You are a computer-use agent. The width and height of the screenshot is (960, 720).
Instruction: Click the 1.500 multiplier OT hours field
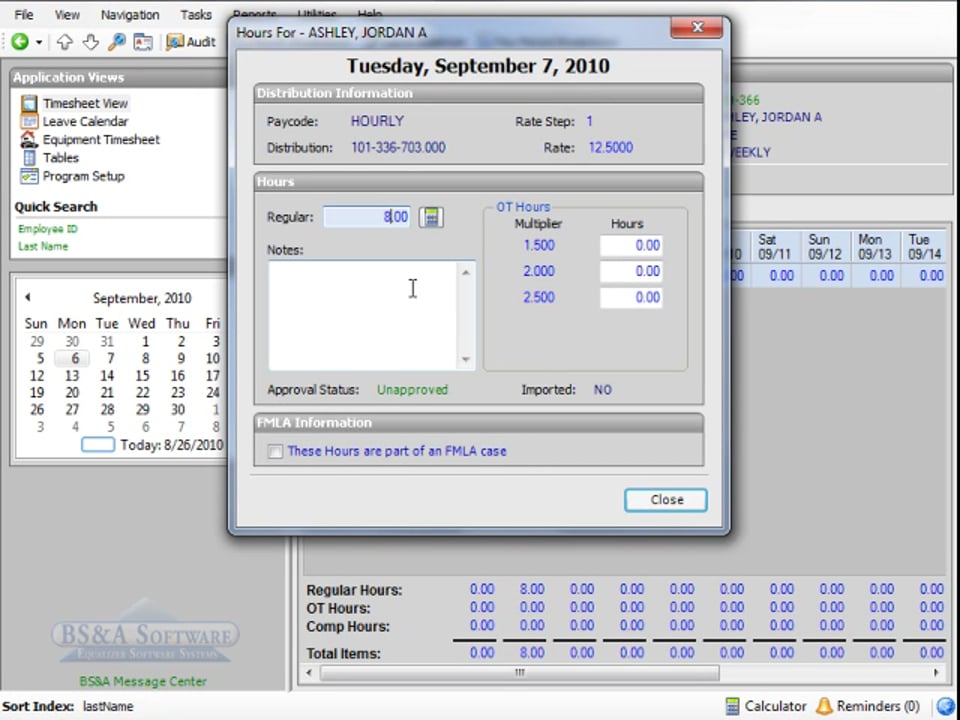(631, 246)
